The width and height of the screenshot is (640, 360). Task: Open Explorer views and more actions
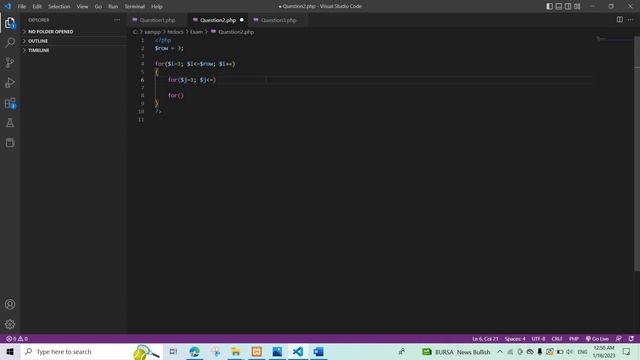tap(117, 20)
